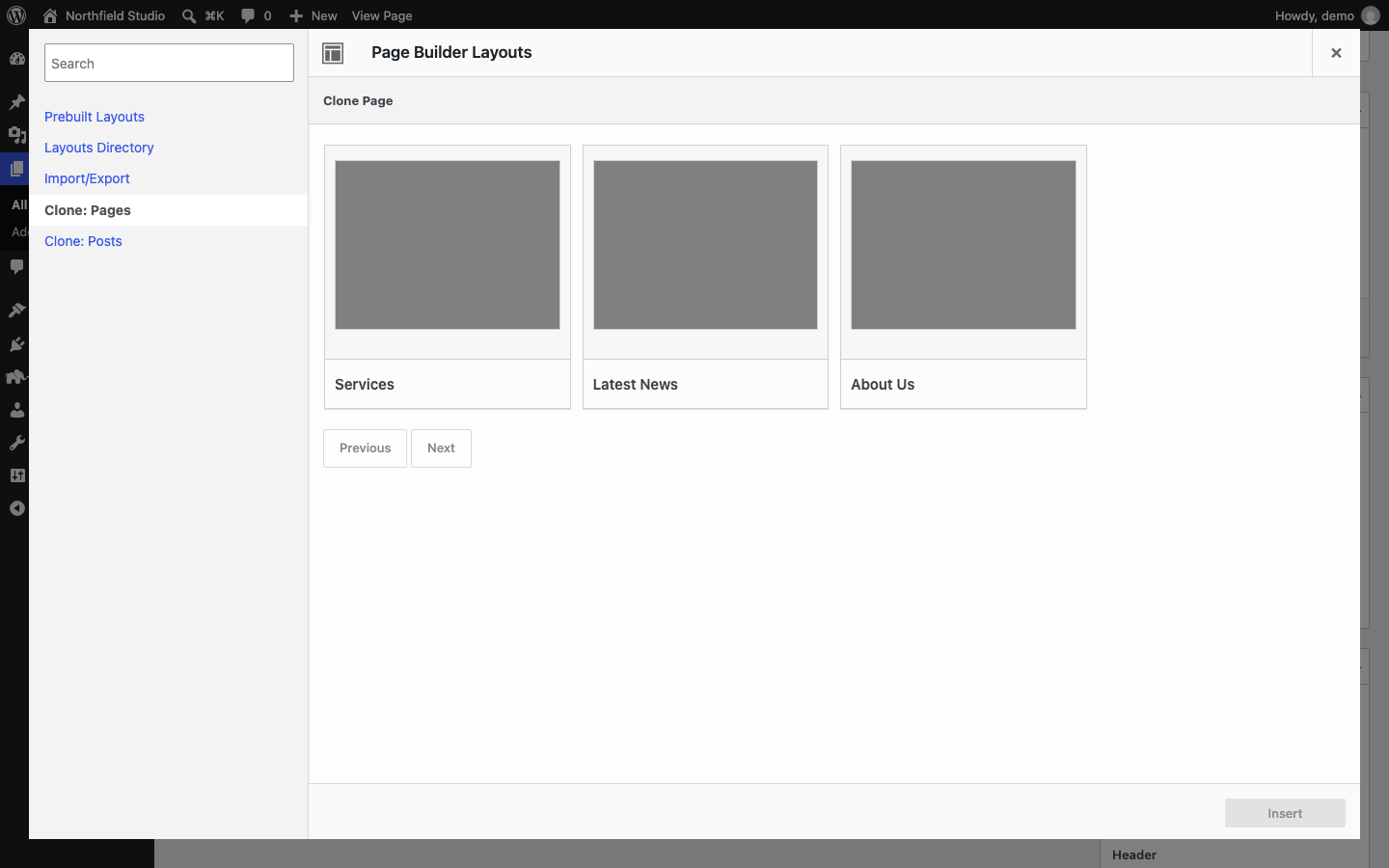Screen dimensions: 1389x868
Task: Click the Page Builder layout icon in header
Action: (x=333, y=53)
